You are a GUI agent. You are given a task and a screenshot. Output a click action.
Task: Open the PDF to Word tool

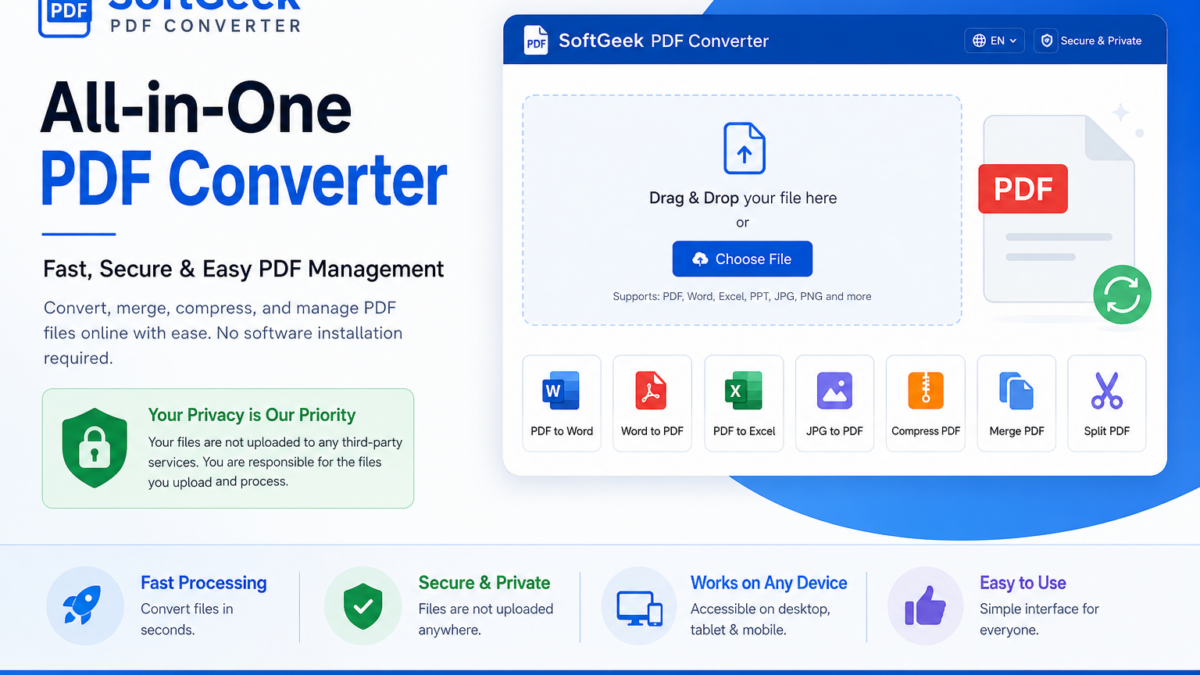[562, 403]
